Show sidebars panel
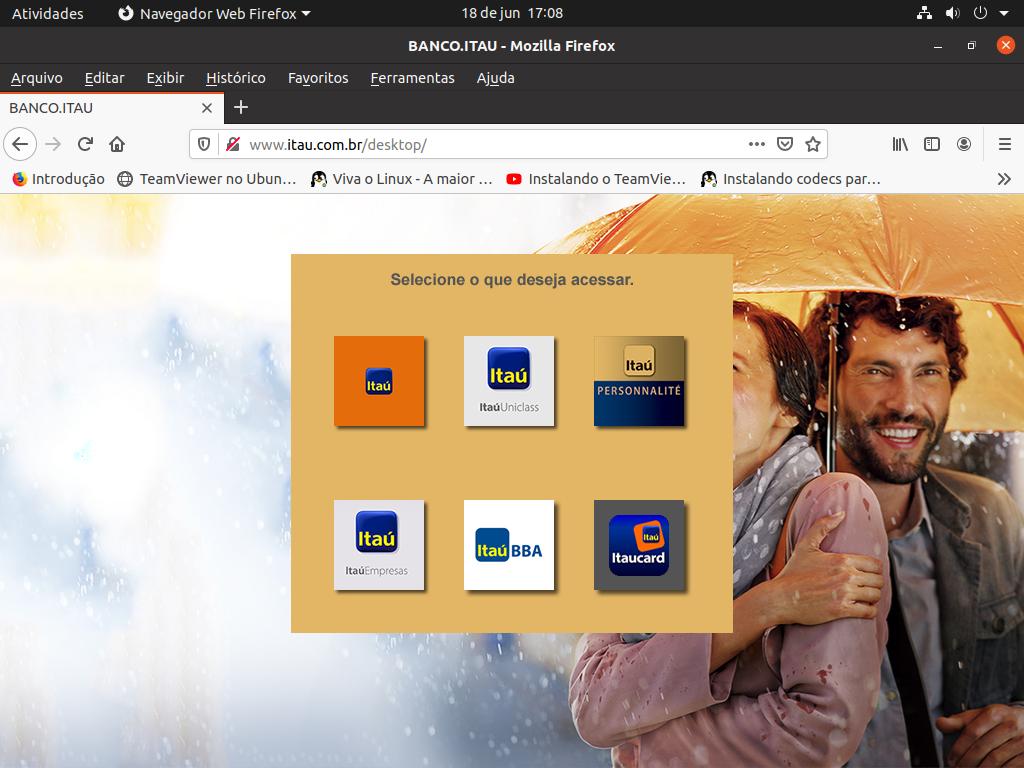Screen dimensions: 1024x768 tap(932, 144)
